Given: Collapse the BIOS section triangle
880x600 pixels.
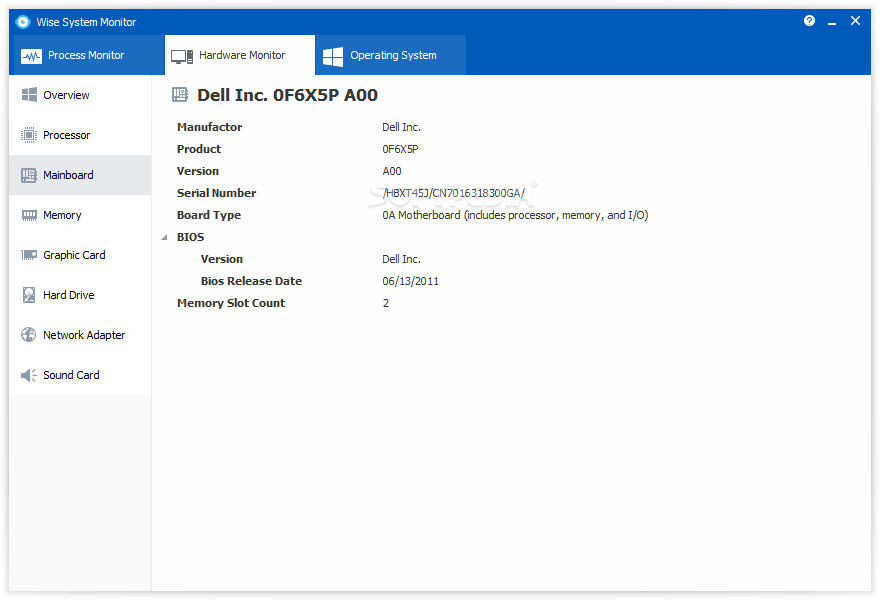Looking at the screenshot, I should tap(164, 237).
